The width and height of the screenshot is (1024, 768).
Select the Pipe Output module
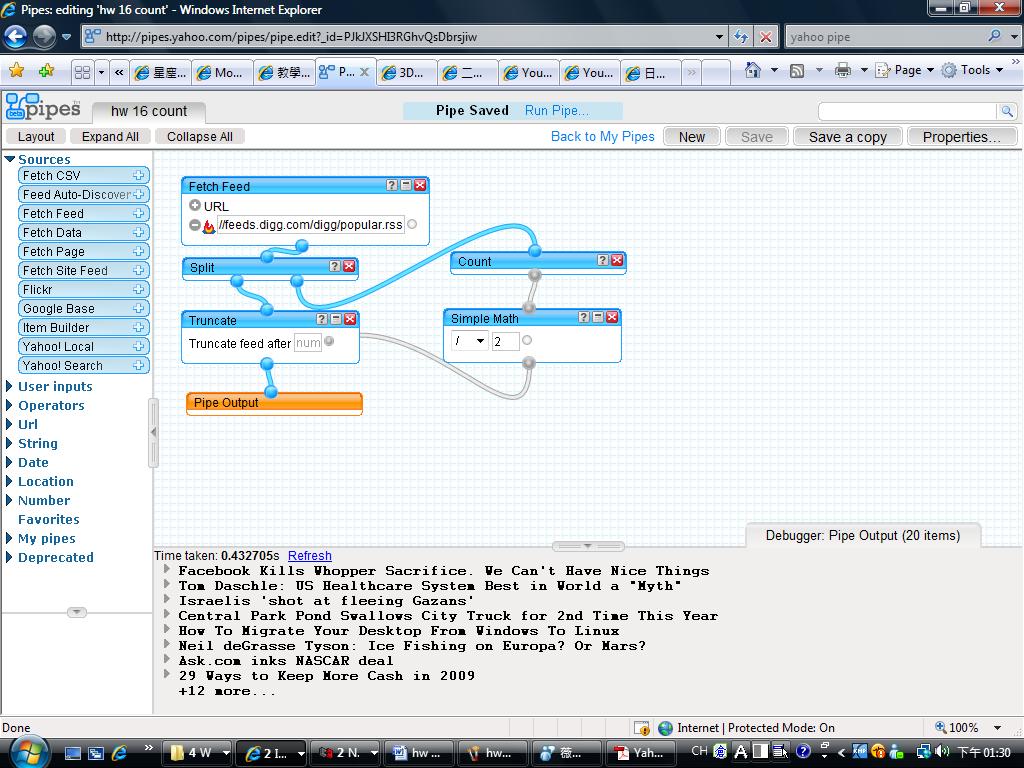coord(274,403)
